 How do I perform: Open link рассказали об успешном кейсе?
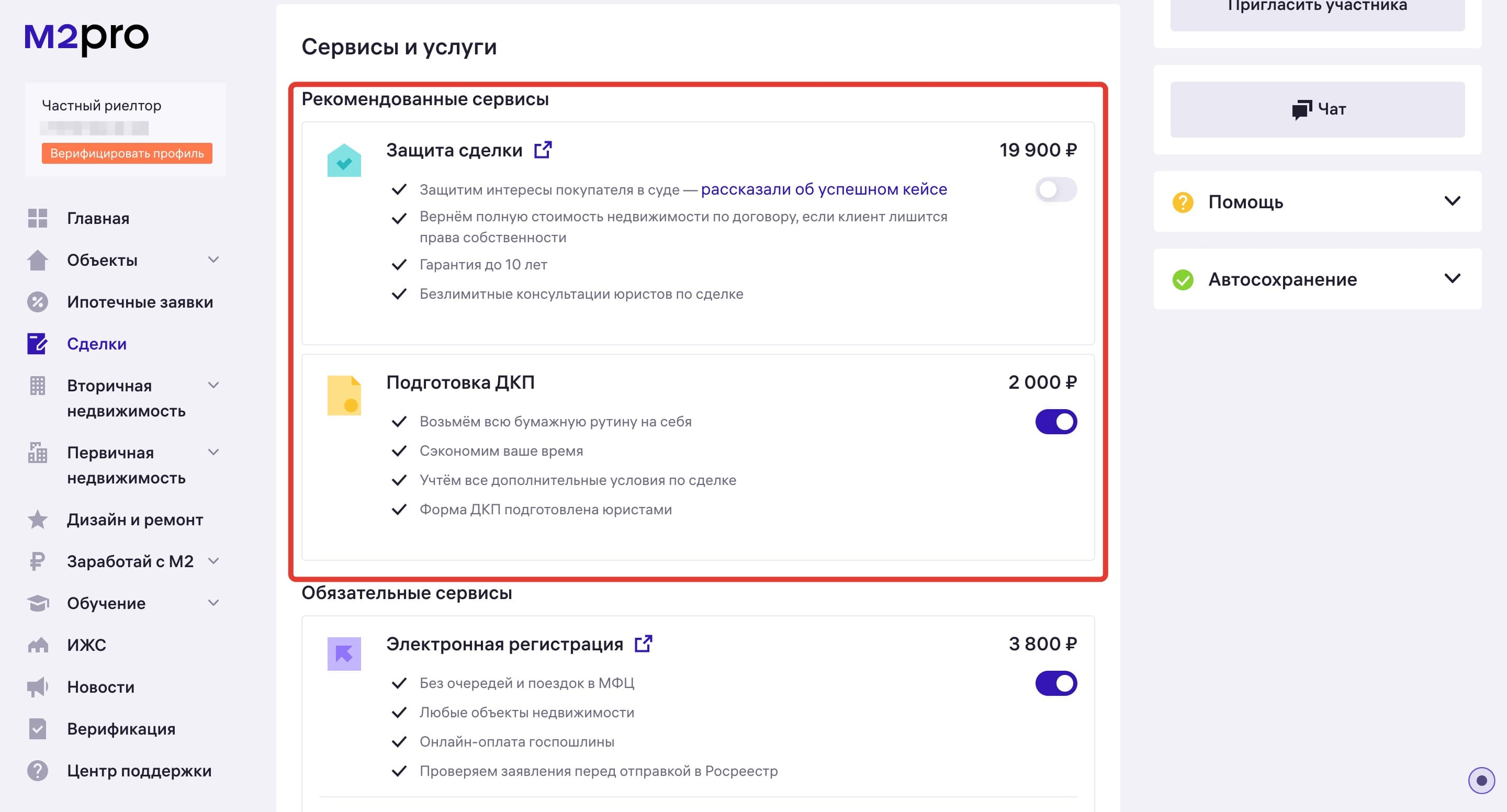824,189
